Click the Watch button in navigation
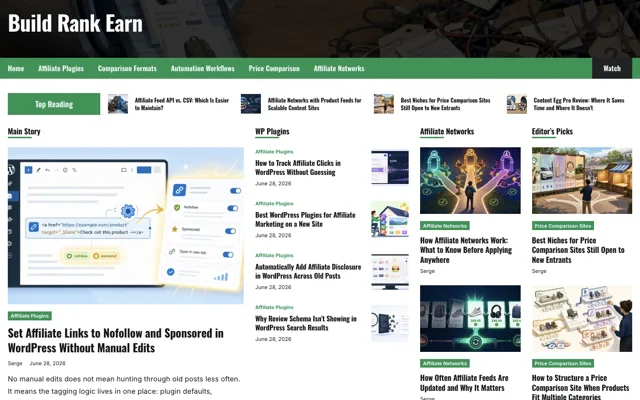Screen dimensions: 640x400 click(x=612, y=68)
